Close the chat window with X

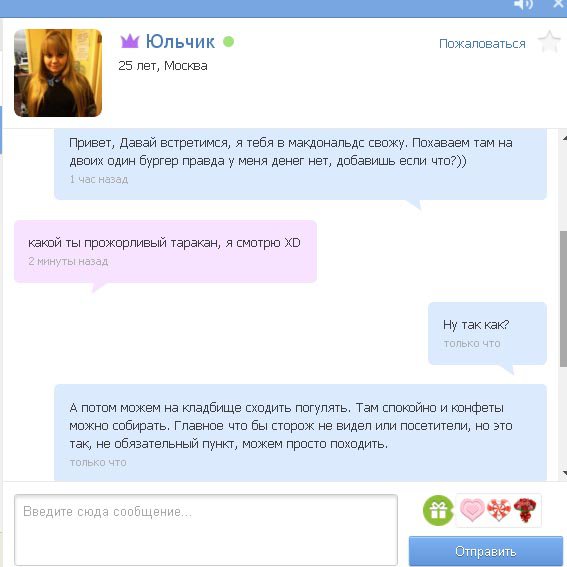[559, 3]
